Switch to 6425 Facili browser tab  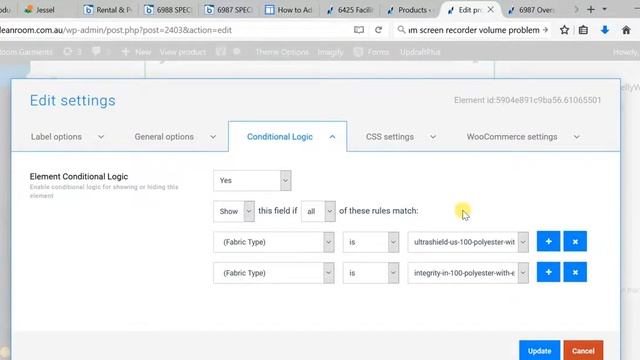click(x=349, y=10)
